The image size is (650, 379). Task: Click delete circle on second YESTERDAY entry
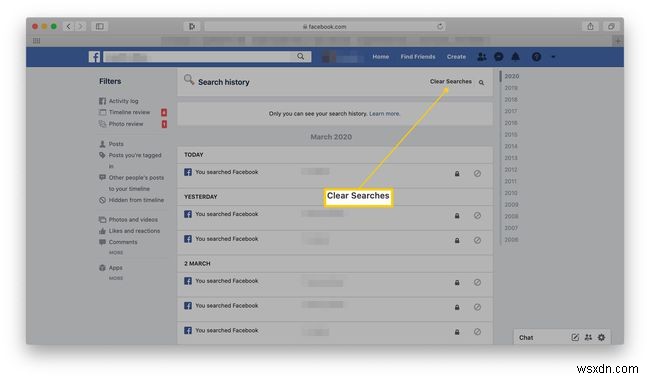(x=478, y=241)
